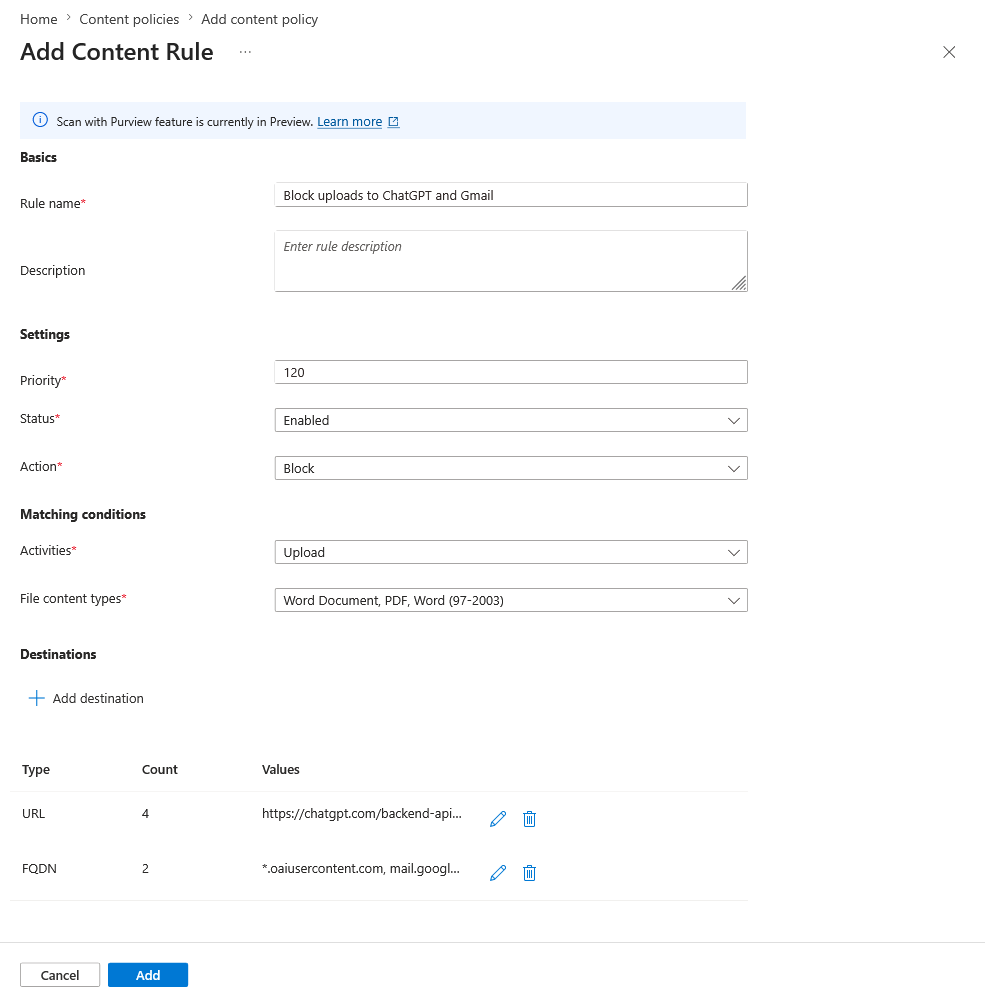The width and height of the screenshot is (985, 1007).
Task: Go to Home breadcrumb
Action: 38,19
